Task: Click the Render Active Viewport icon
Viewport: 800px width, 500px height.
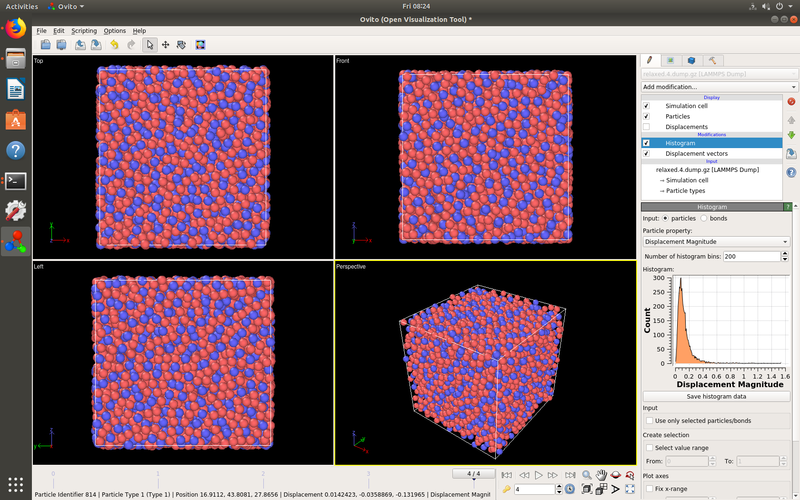Action: pyautogui.click(x=200, y=45)
